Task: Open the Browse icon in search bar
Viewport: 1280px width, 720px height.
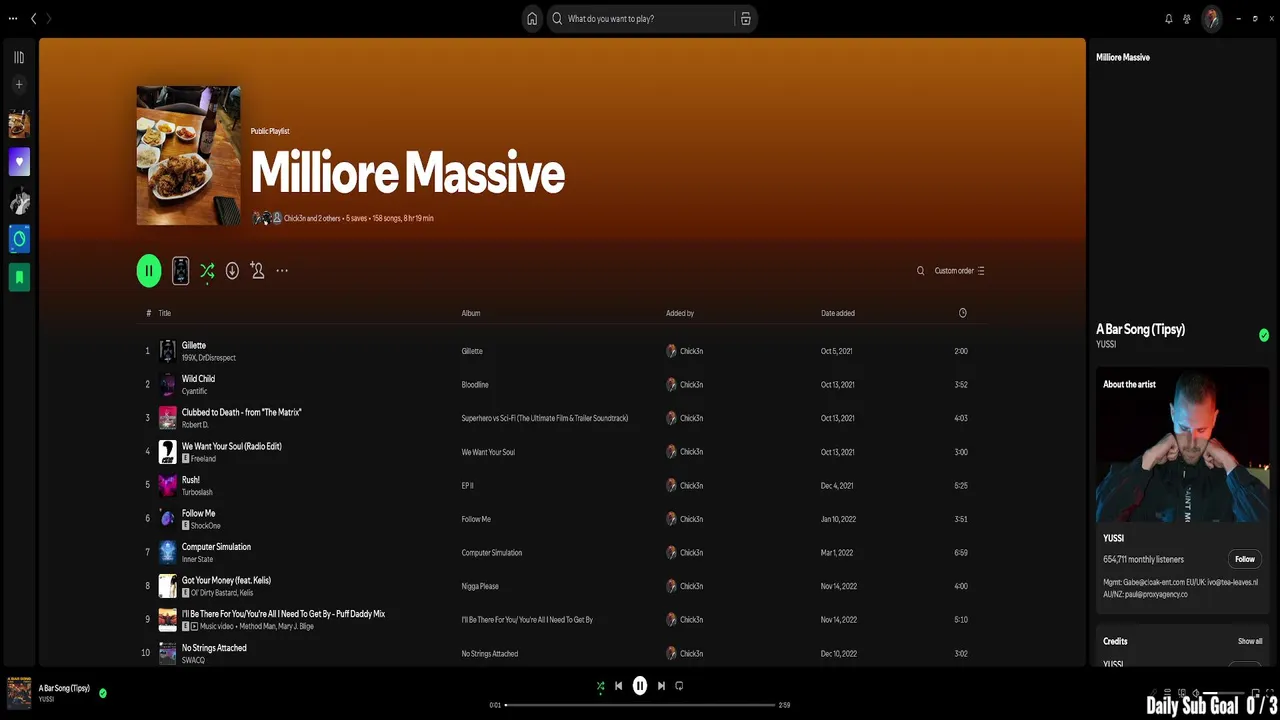Action: pyautogui.click(x=745, y=18)
